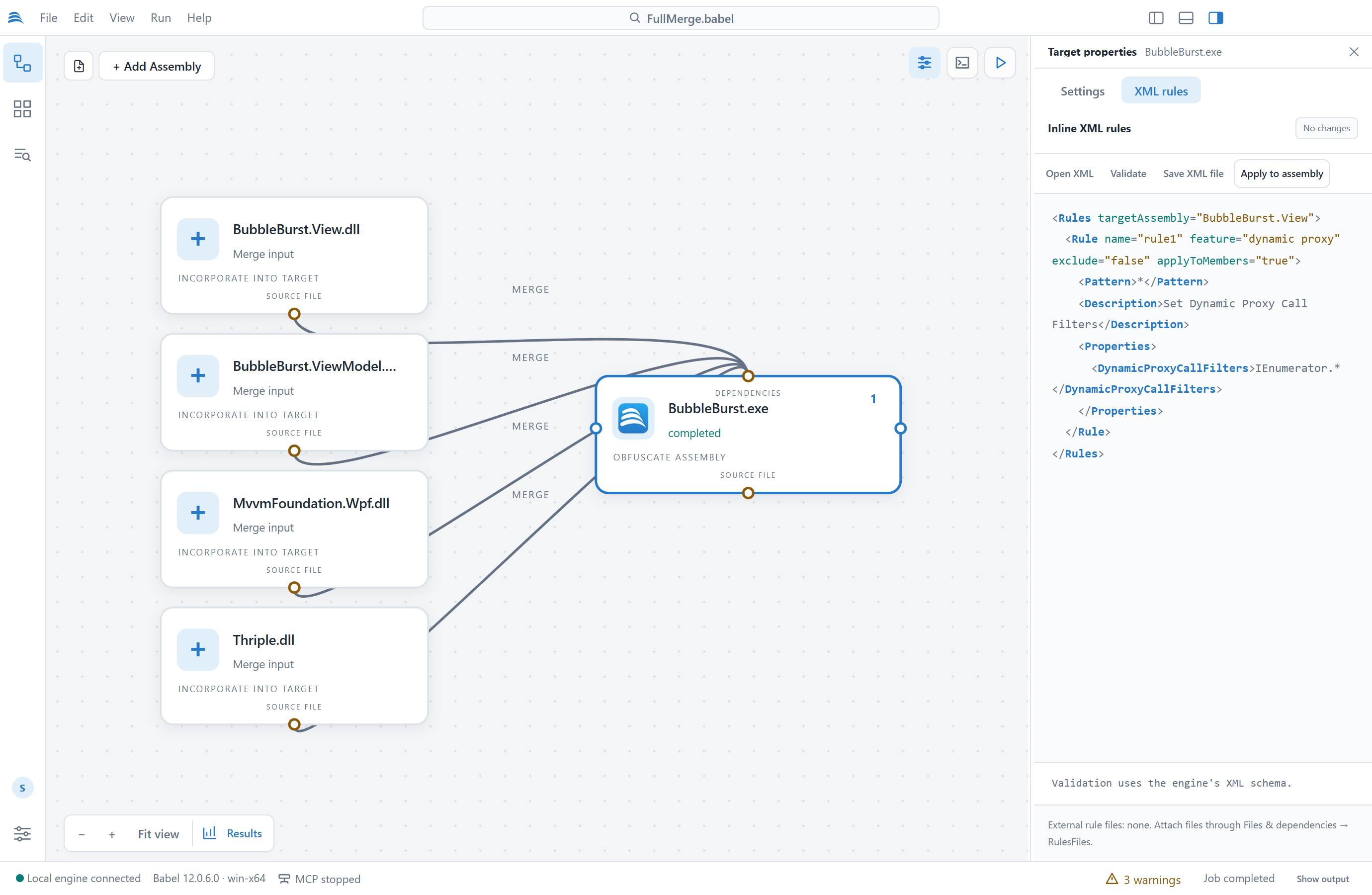Click plus icon on BubbleBurst.ViewModel node
The width and height of the screenshot is (1372, 895).
point(198,375)
